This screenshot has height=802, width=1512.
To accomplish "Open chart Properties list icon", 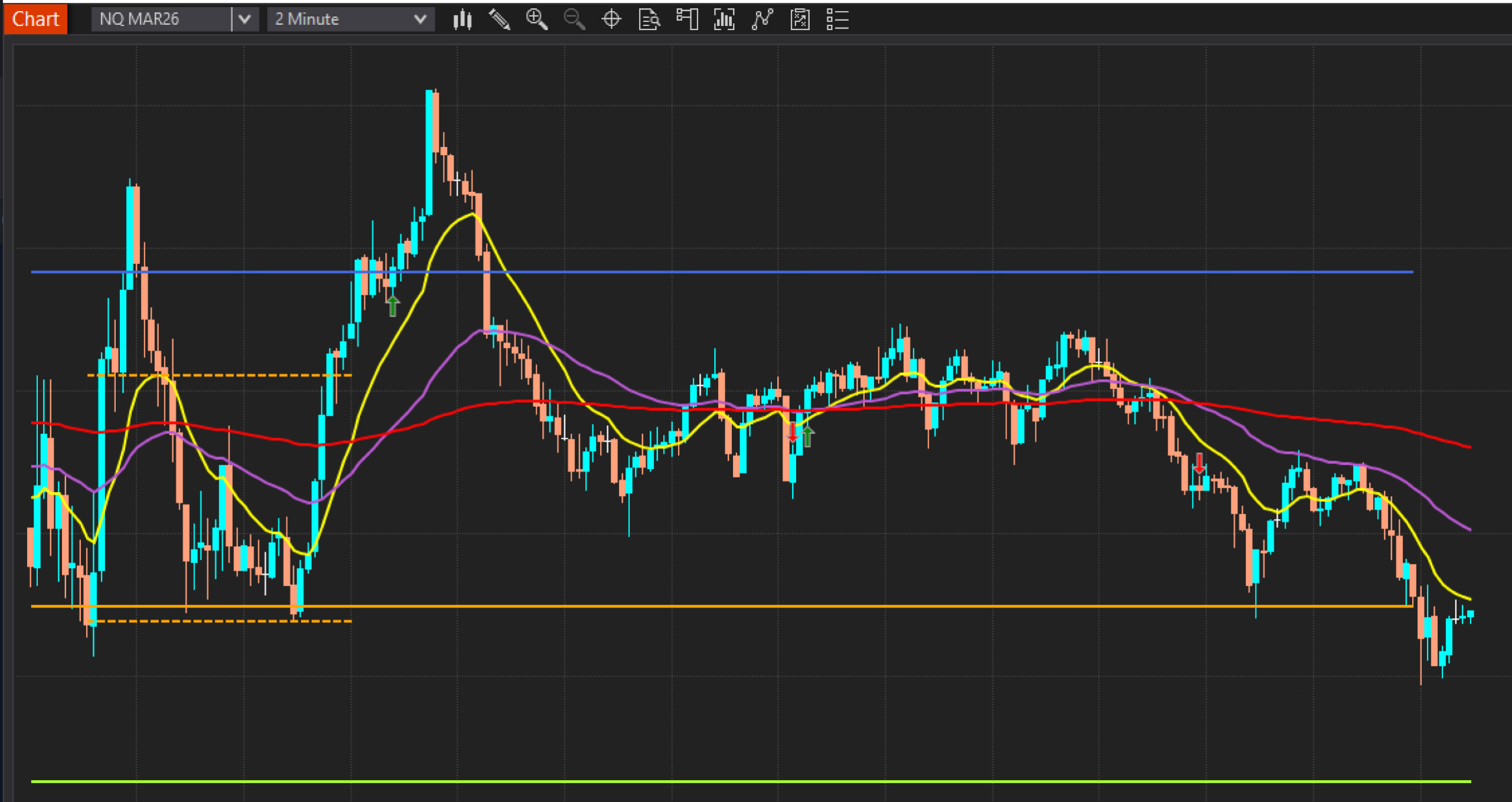I will 838,19.
